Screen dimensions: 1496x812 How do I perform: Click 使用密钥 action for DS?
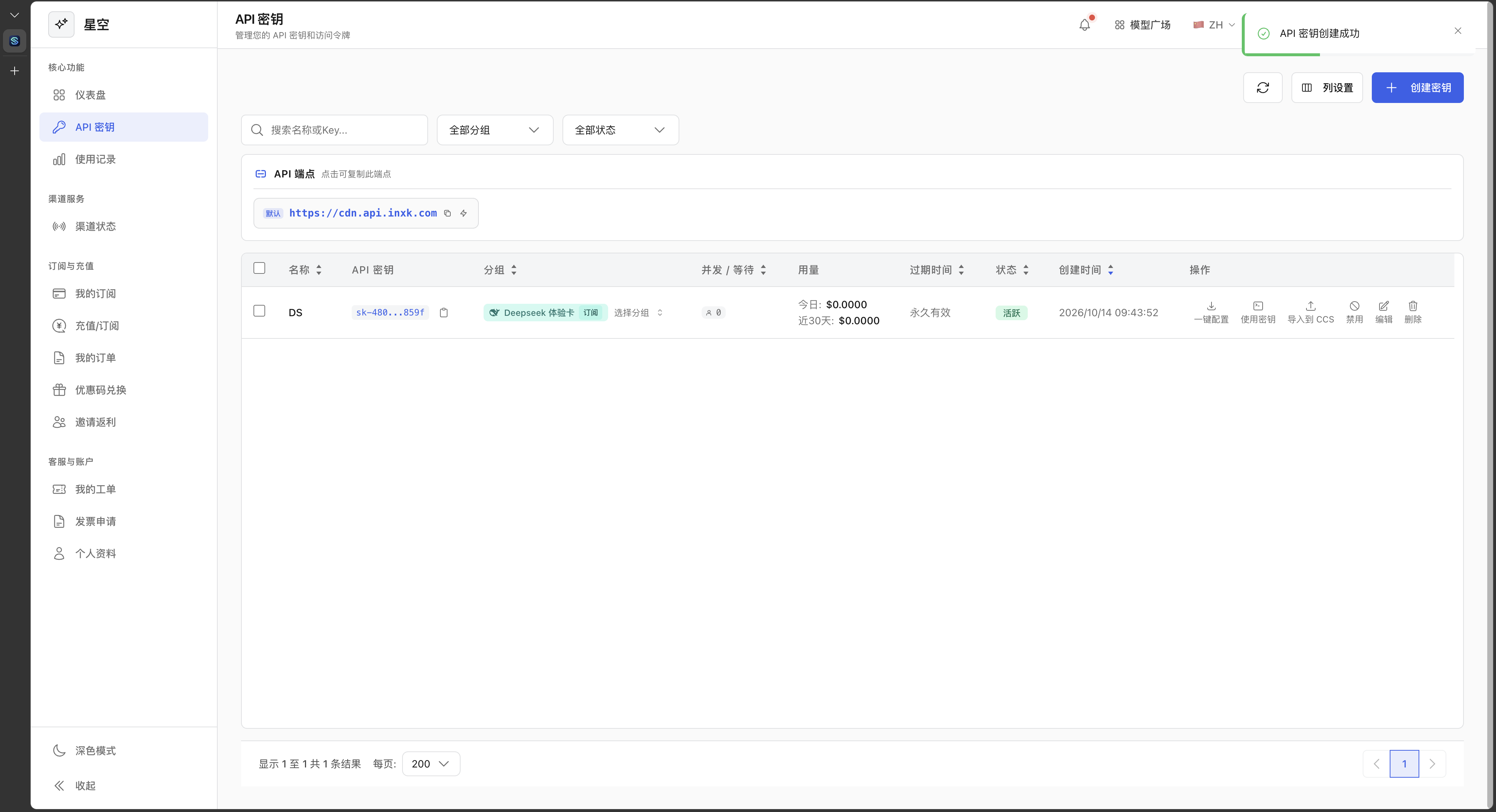[x=1258, y=312]
